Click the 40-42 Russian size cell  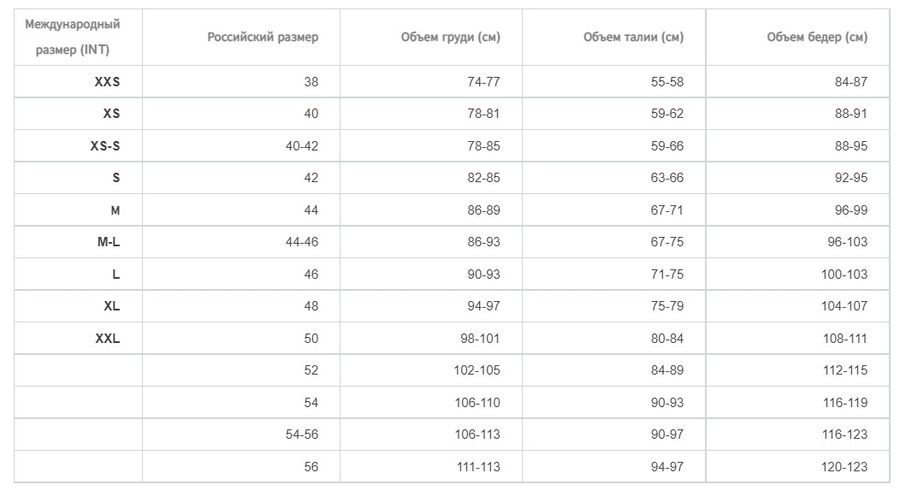[302, 146]
